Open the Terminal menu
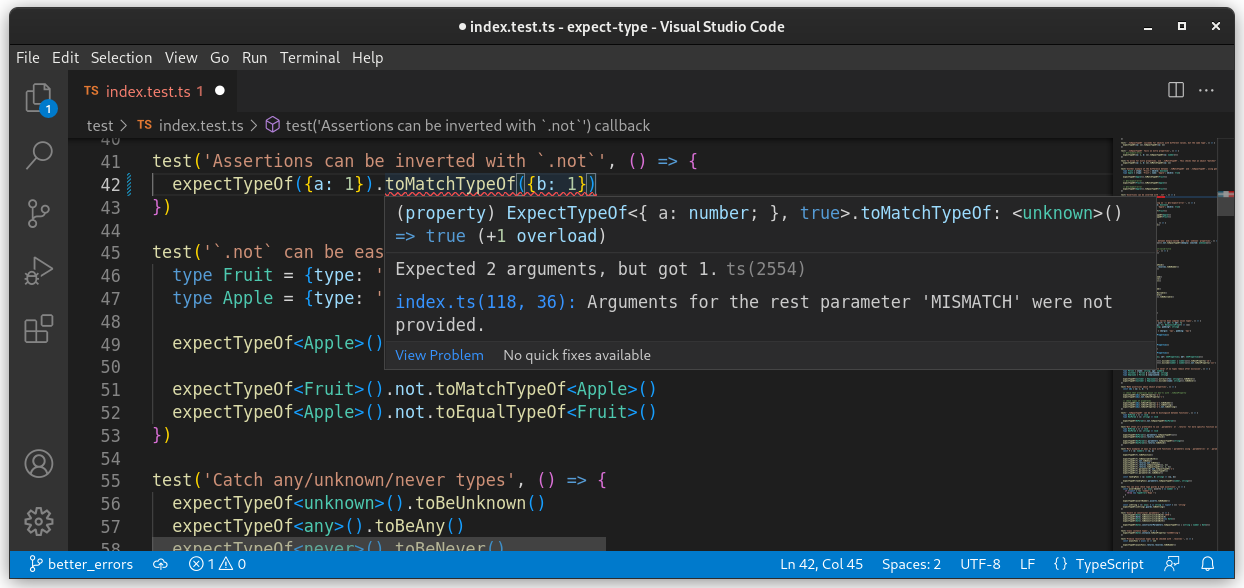Image resolution: width=1244 pixels, height=588 pixels. 310,57
